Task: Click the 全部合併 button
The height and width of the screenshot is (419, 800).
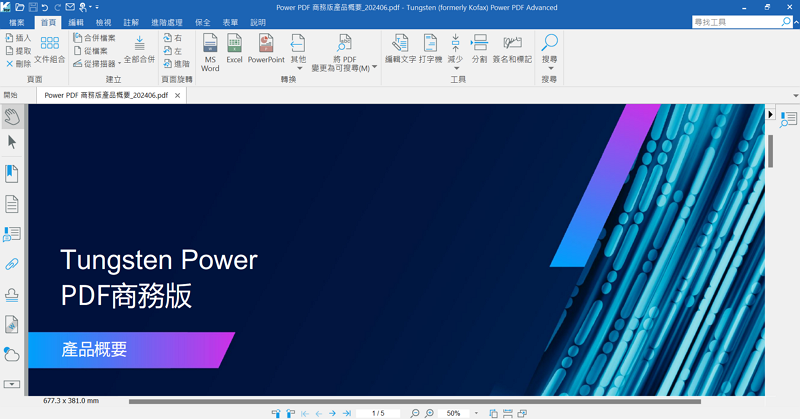Action: 139,50
